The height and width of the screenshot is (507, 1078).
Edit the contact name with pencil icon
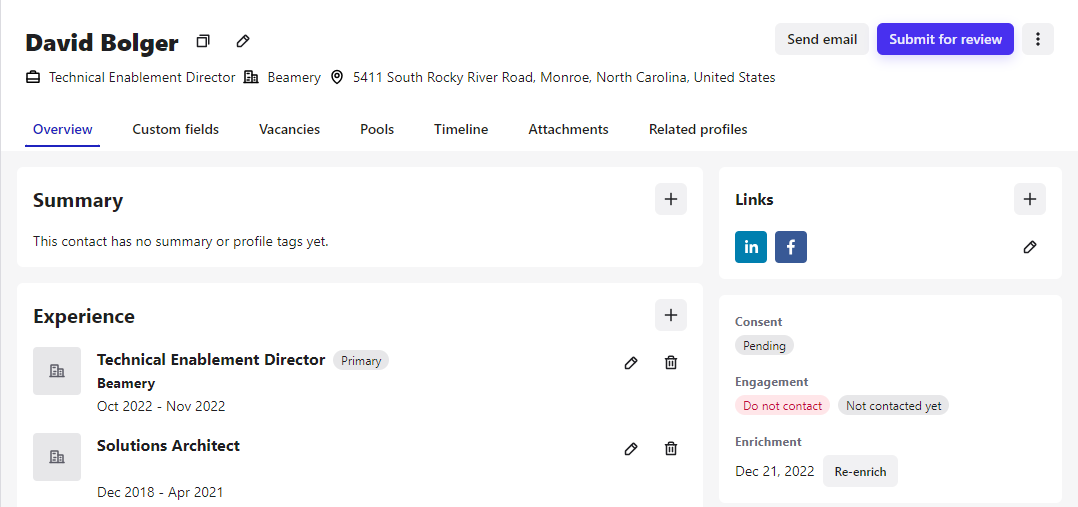(x=243, y=41)
